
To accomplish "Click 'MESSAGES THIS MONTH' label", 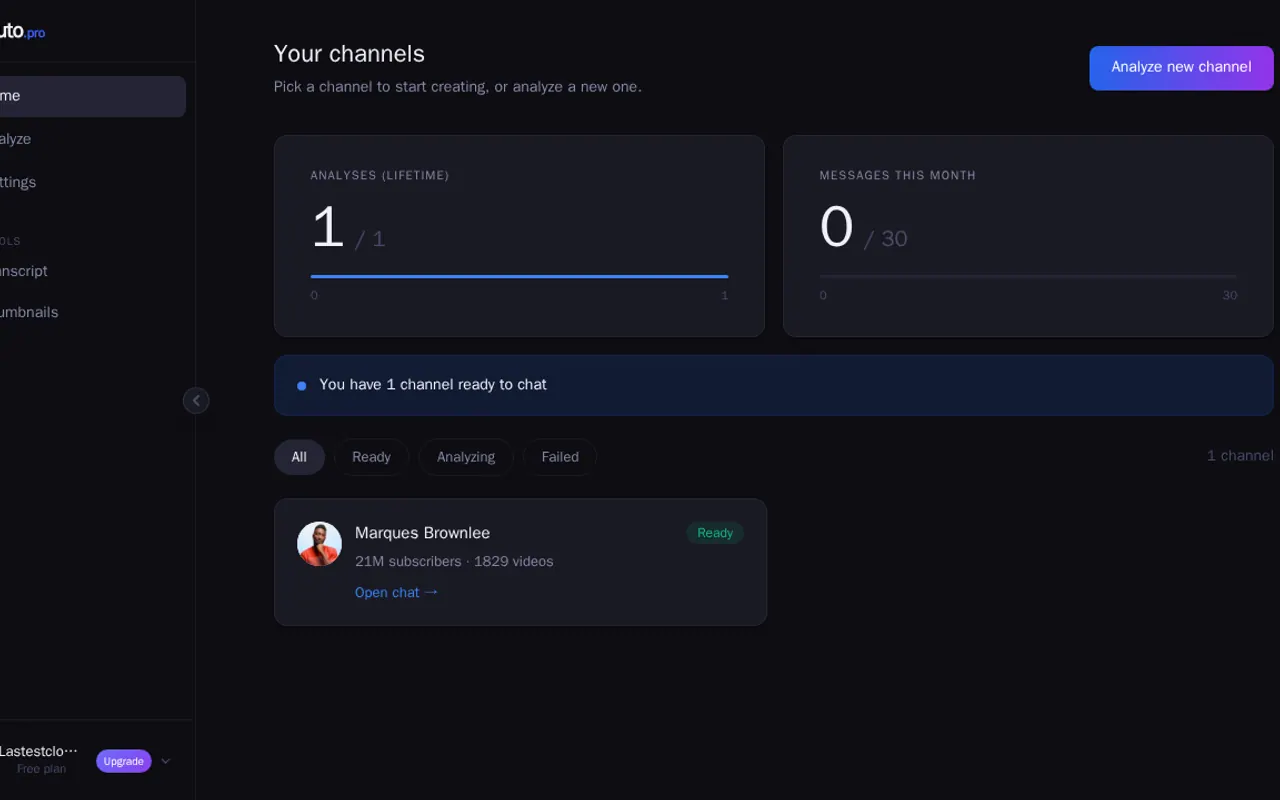I will coord(897,175).
